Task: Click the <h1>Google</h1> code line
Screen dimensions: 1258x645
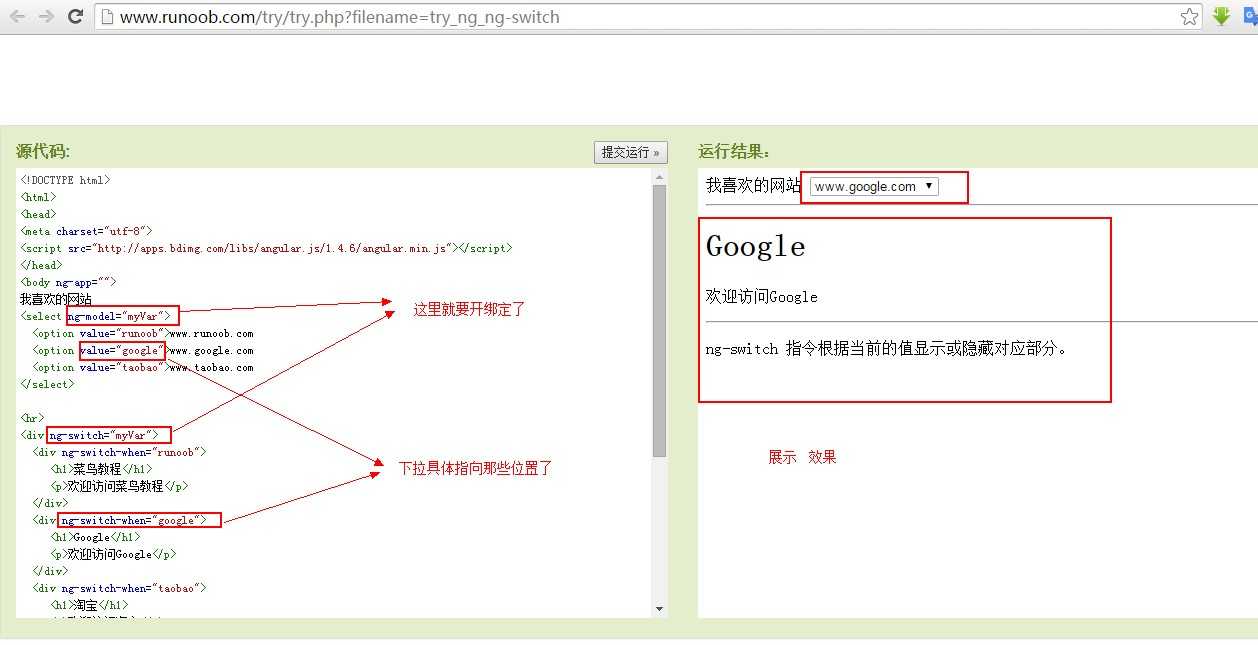Action: (x=95, y=537)
